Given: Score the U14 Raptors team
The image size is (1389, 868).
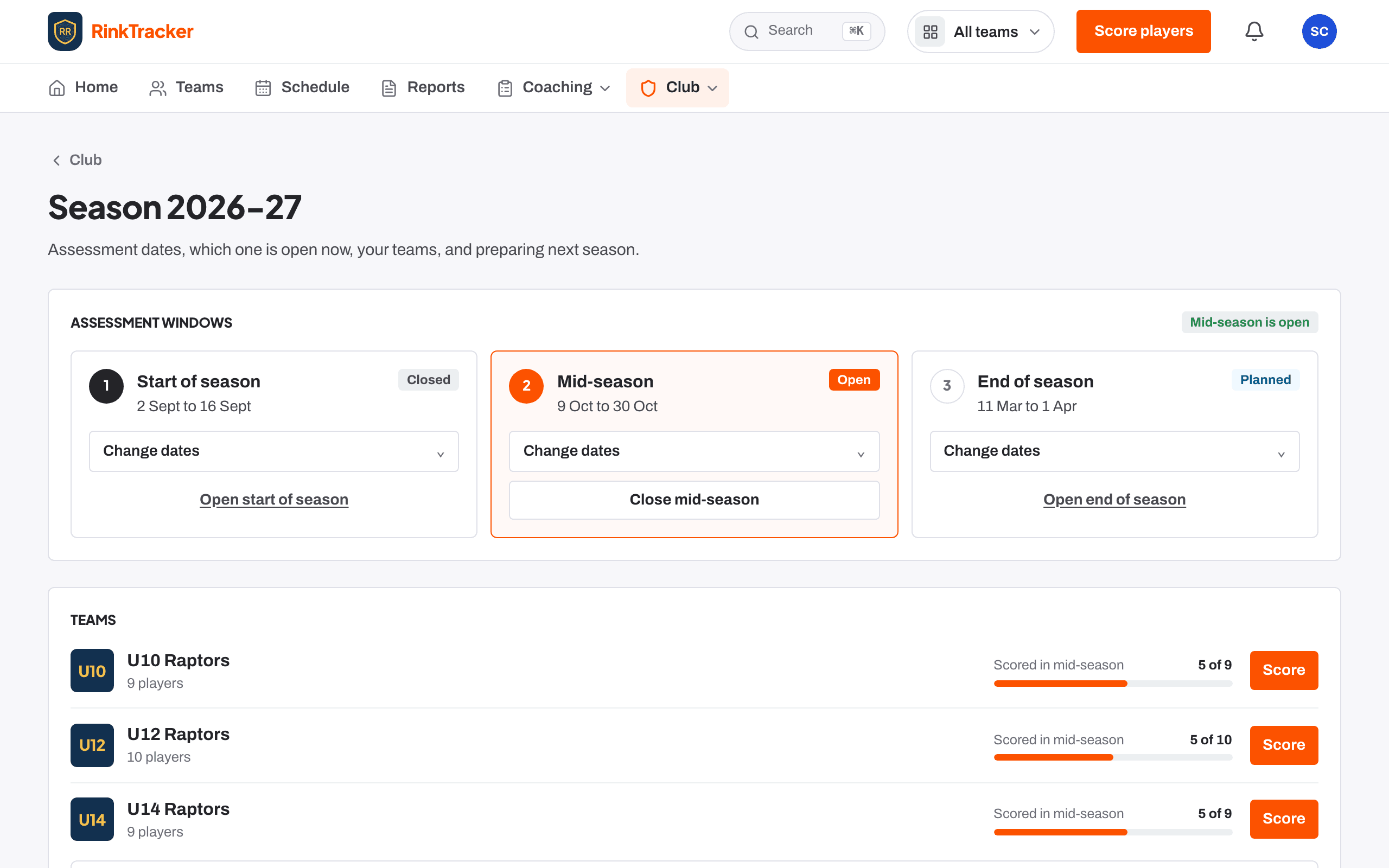Looking at the screenshot, I should (1283, 819).
